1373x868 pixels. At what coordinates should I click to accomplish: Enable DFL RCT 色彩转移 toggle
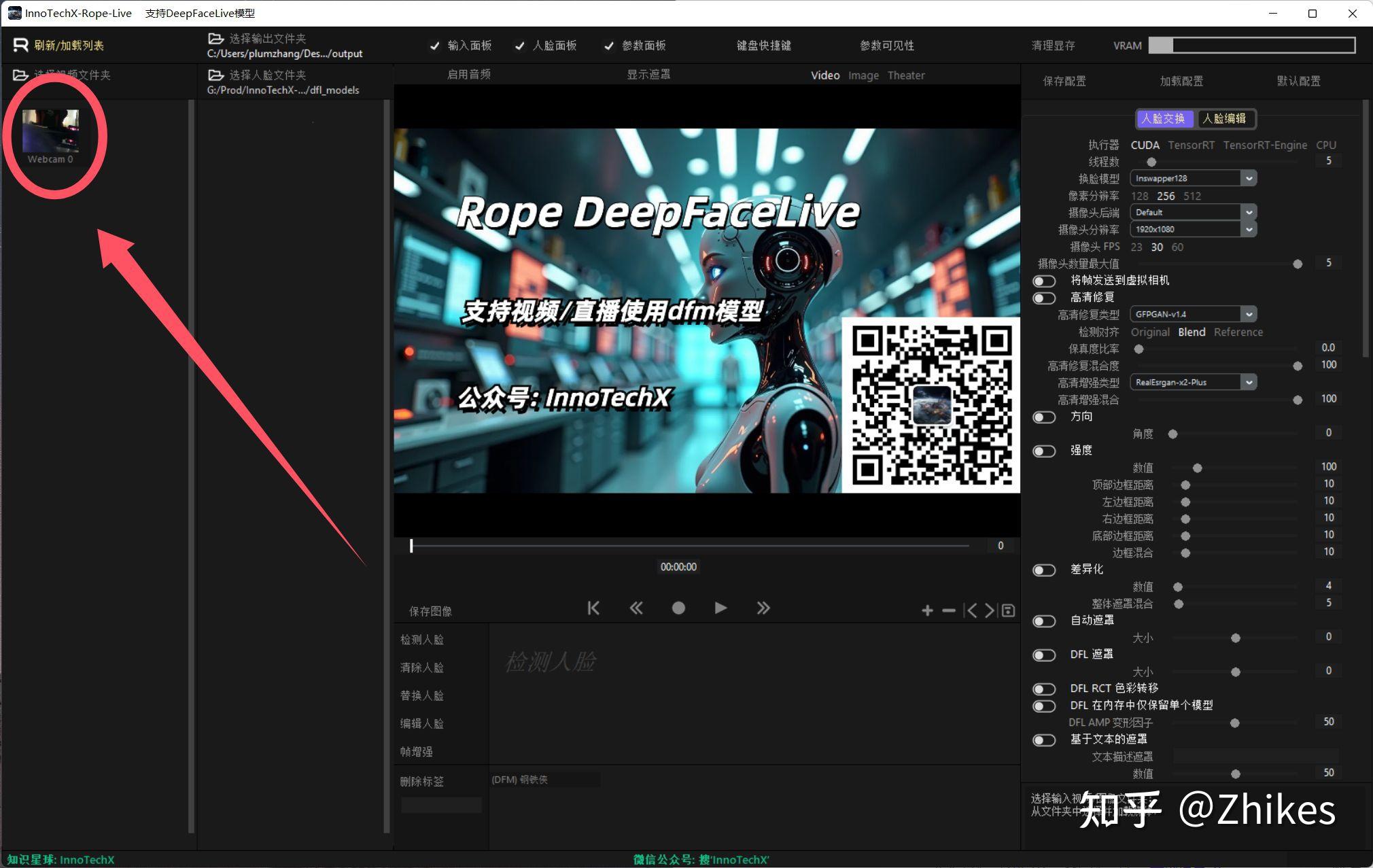[x=1044, y=689]
